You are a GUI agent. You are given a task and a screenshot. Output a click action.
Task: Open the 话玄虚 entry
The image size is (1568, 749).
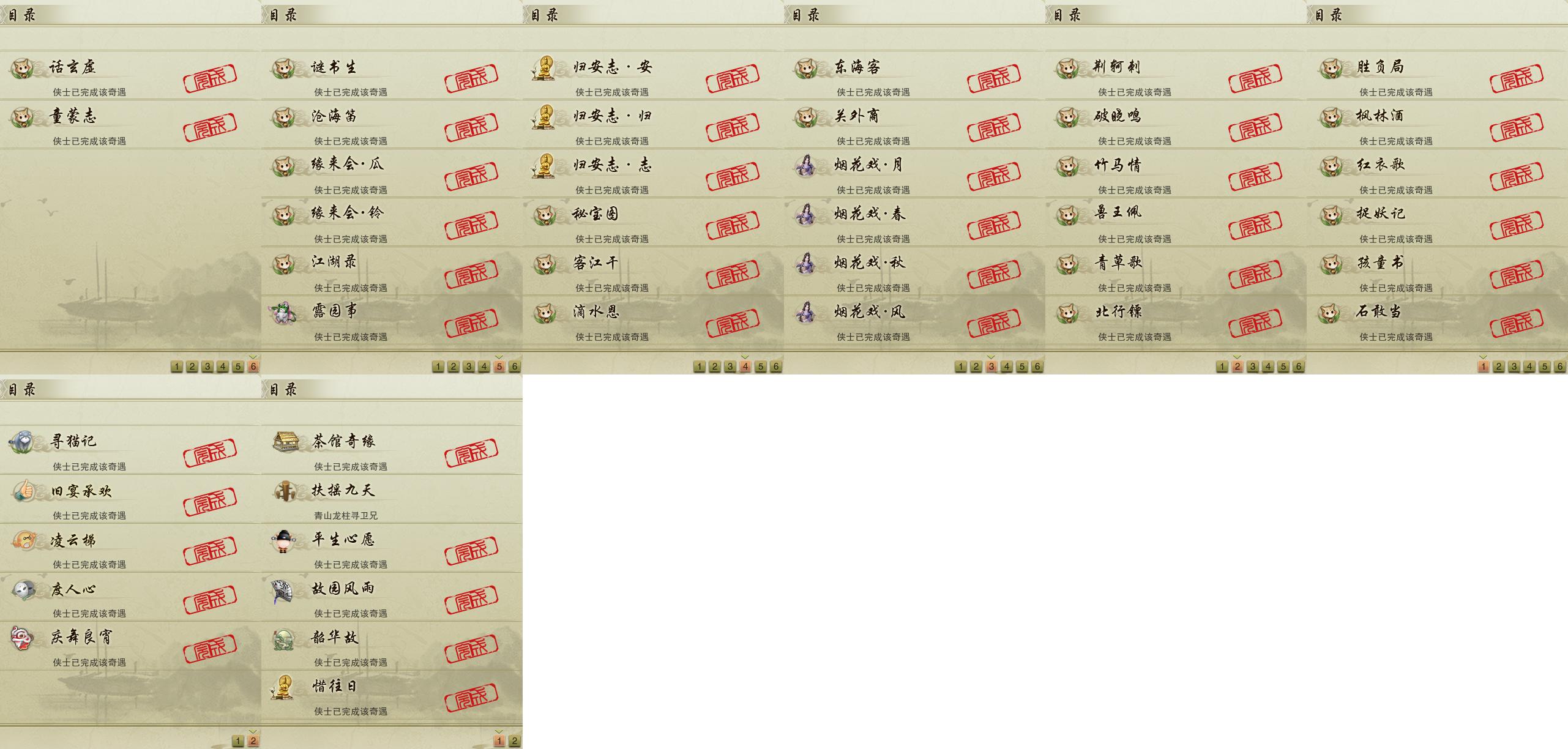pos(130,76)
